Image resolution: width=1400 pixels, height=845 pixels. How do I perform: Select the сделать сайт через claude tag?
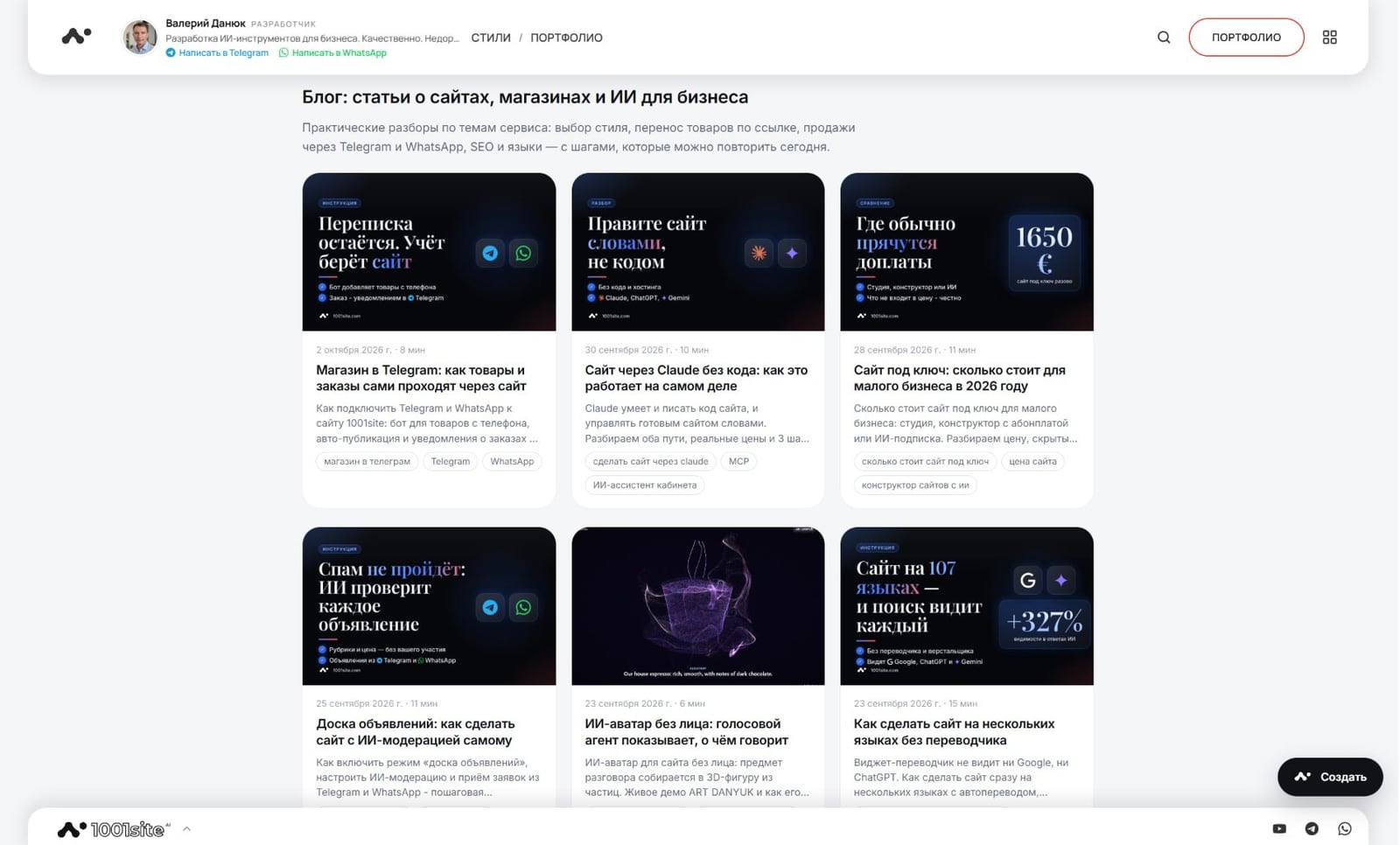pyautogui.click(x=650, y=462)
